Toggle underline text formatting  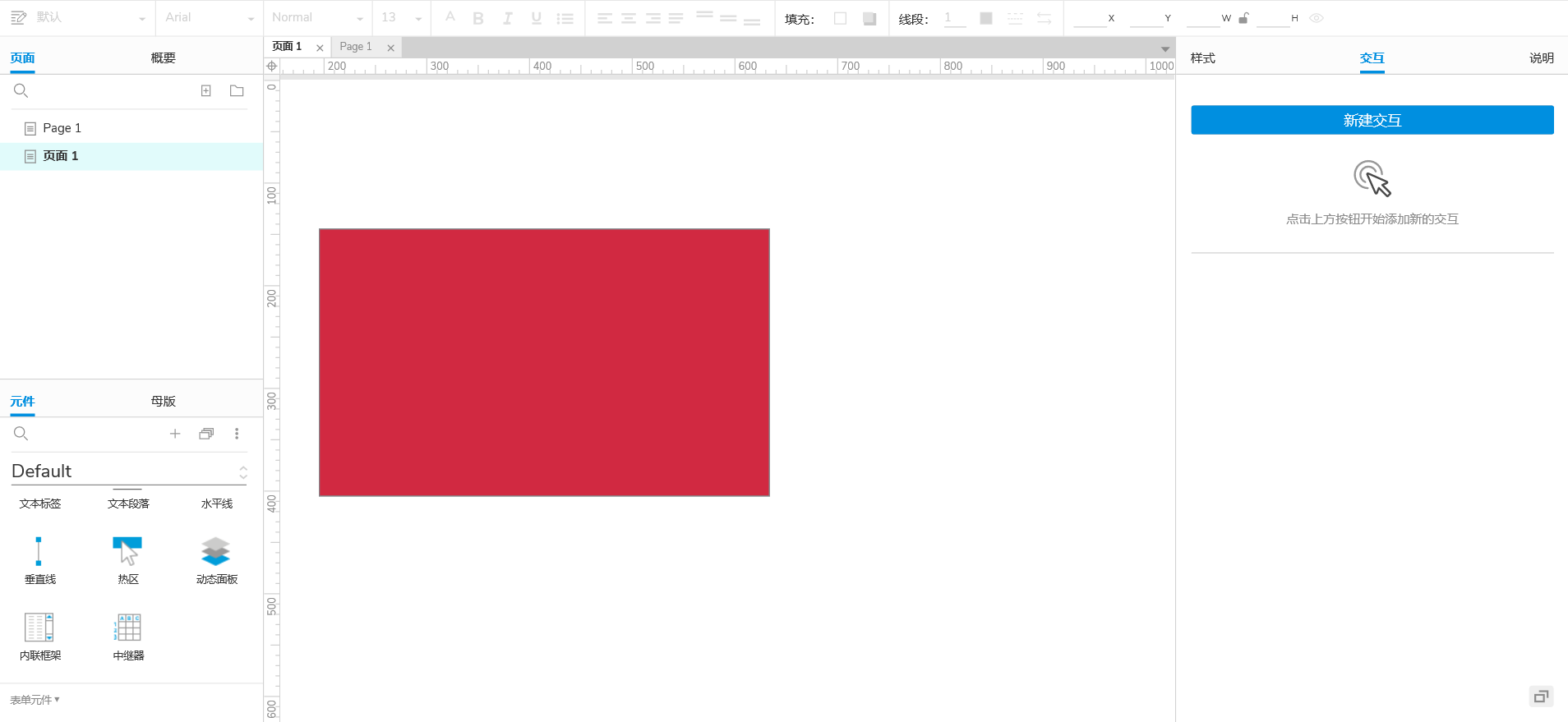(537, 18)
